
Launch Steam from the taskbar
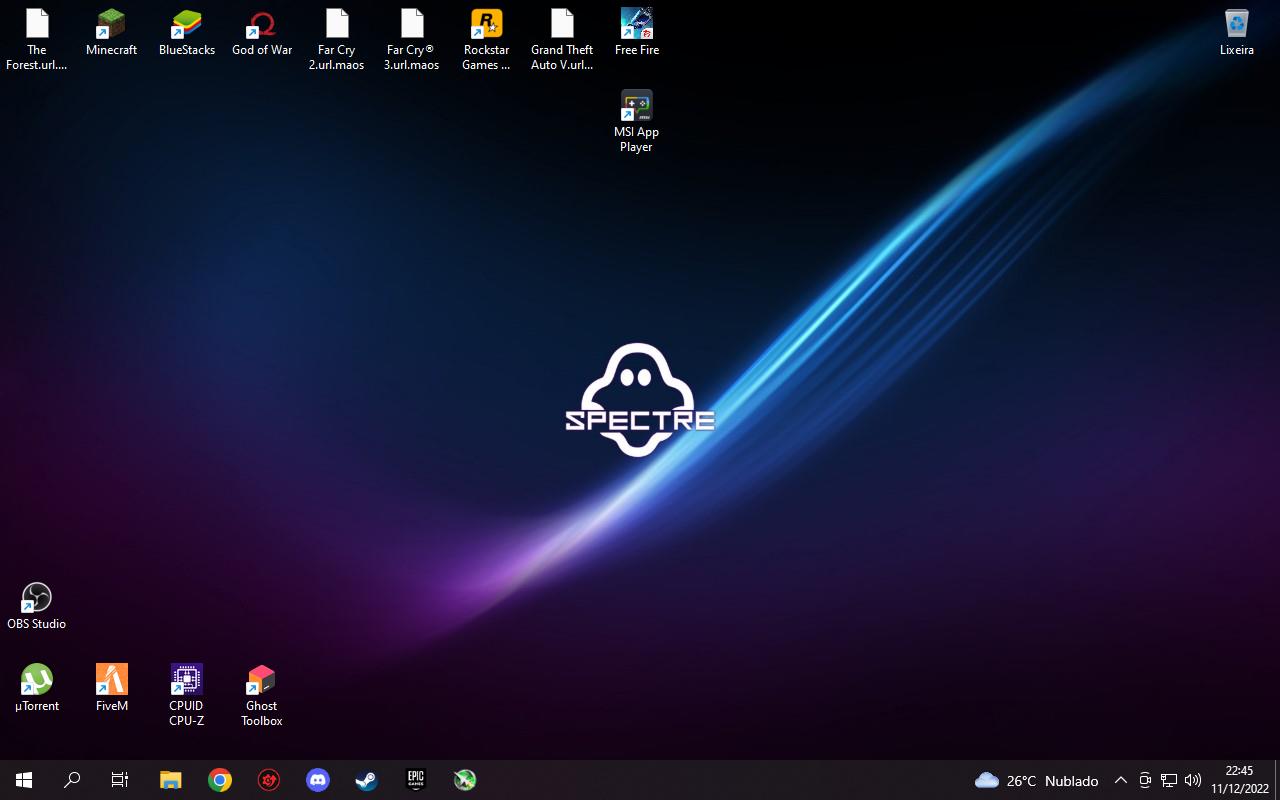click(x=367, y=780)
